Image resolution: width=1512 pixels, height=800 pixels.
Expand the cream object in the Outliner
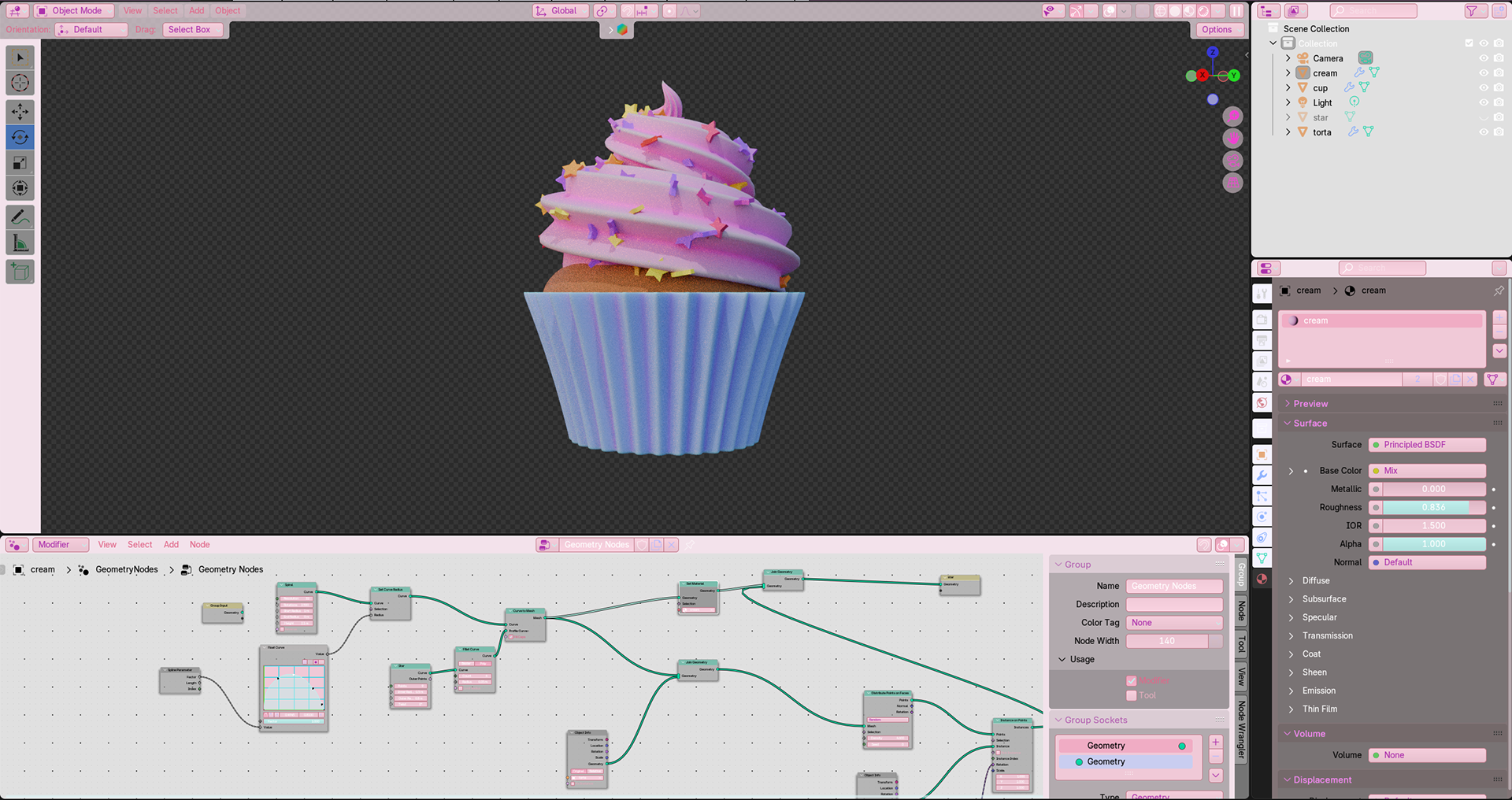pos(1288,73)
